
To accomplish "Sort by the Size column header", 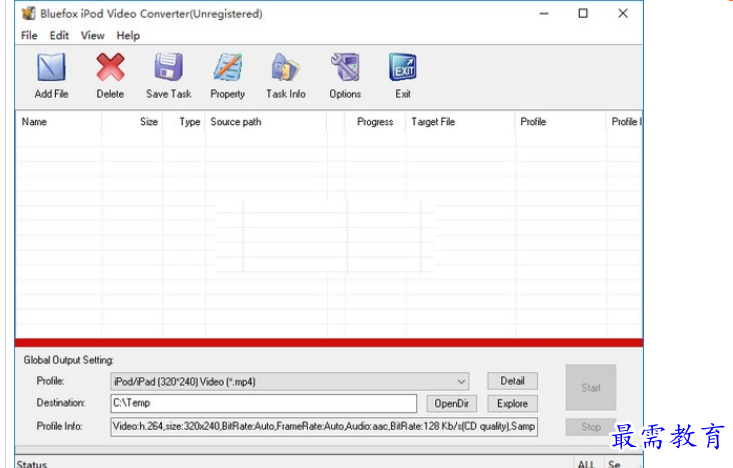I will [132, 122].
